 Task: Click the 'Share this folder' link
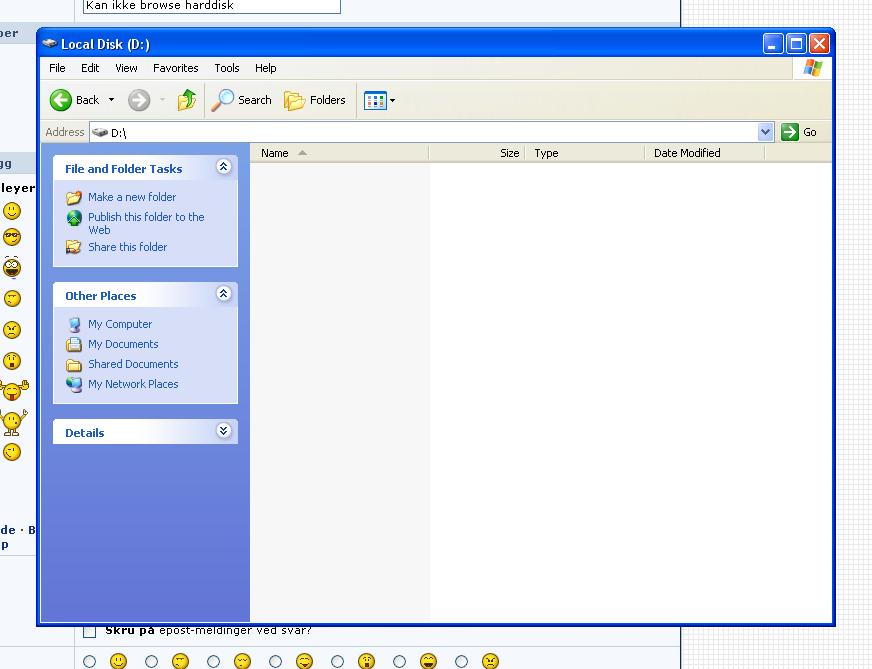pos(127,247)
